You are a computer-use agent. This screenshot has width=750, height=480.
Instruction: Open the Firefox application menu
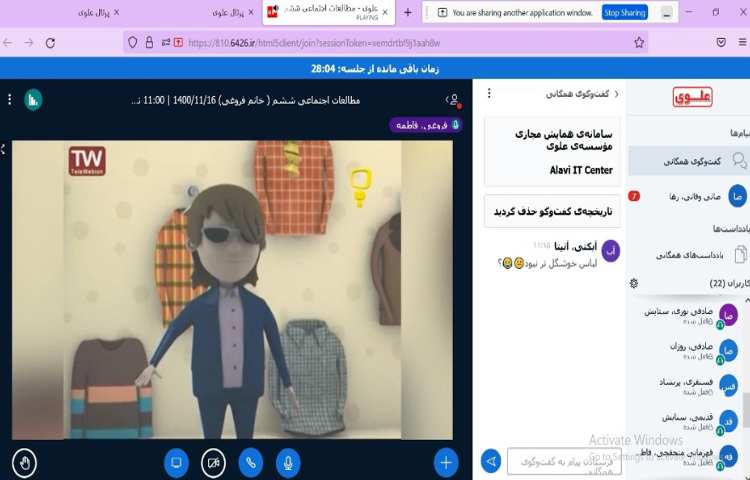pos(742,43)
